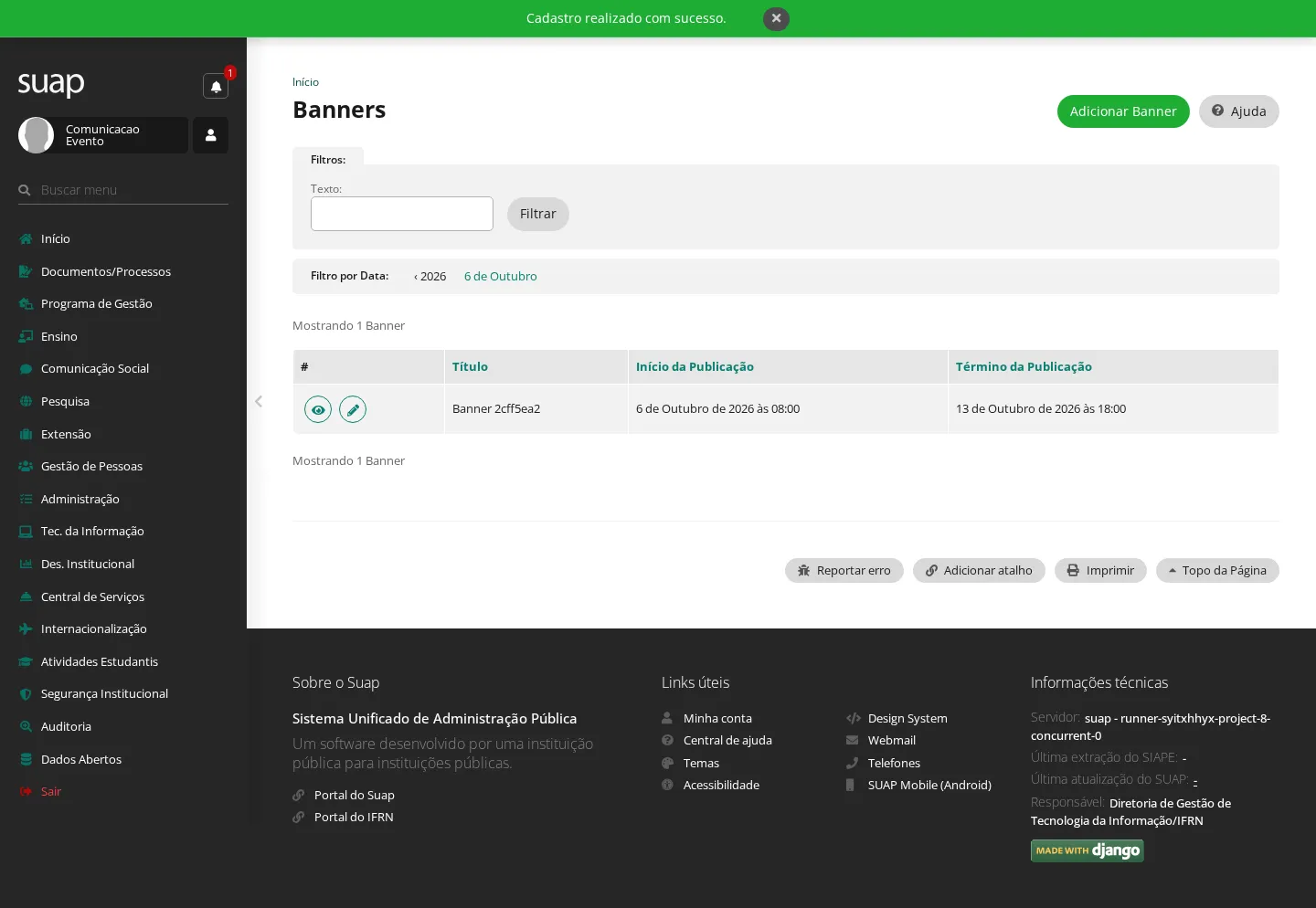Dismiss the success message banner
This screenshot has width=1316, height=908.
(776, 18)
